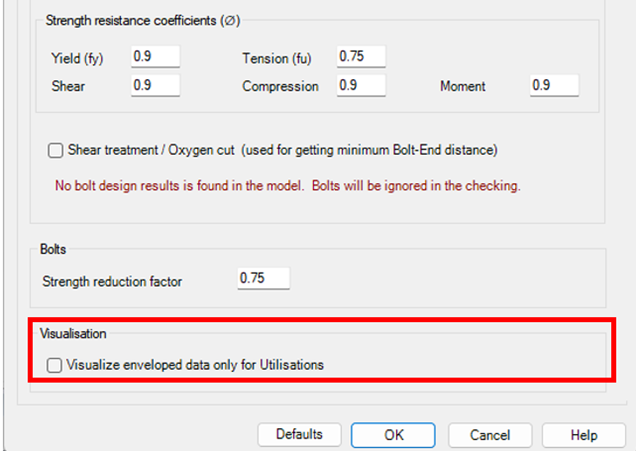
Task: Click the "Moment" label text
Action: 463,87
